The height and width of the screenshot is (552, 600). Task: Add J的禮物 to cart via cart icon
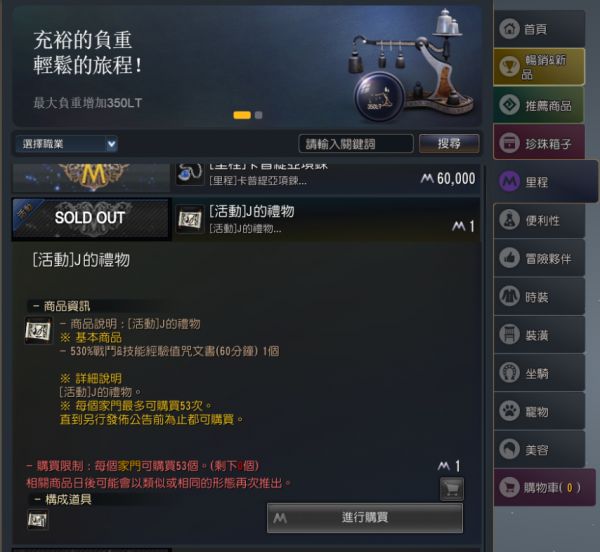pos(452,488)
